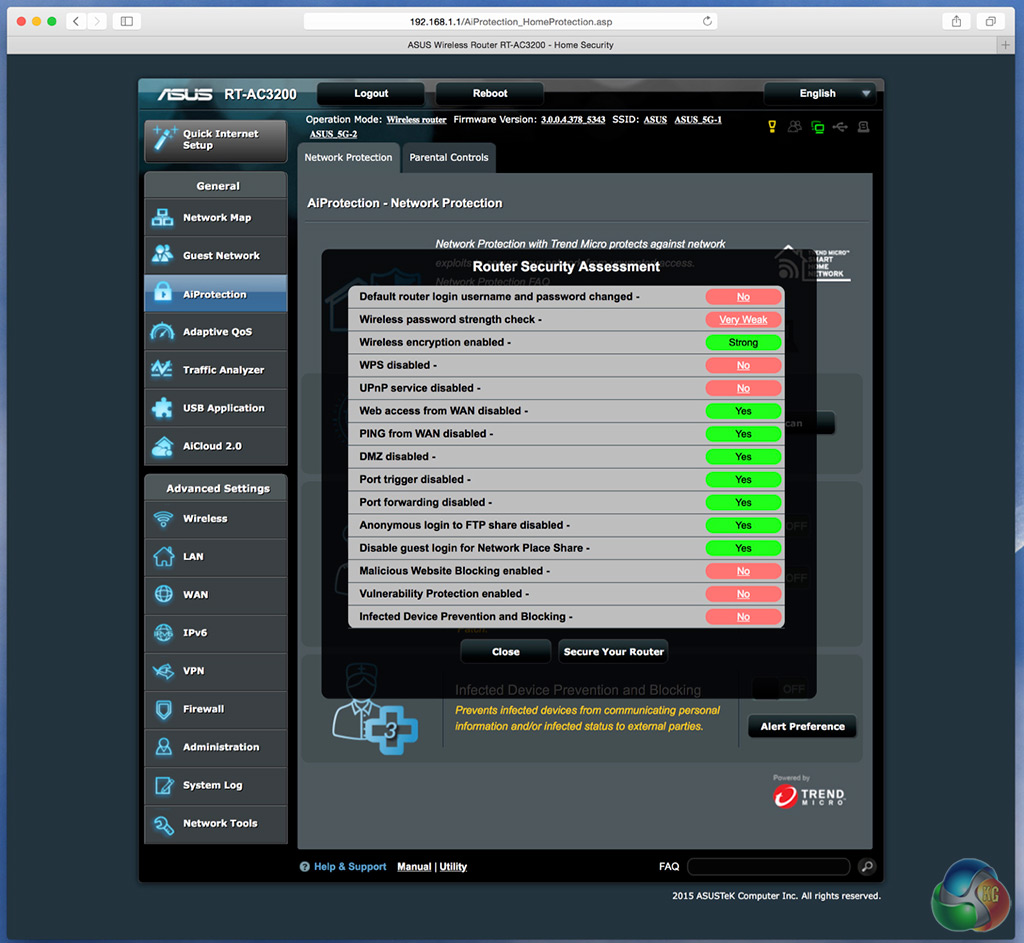Click Strong wireless encryption status
Viewport: 1024px width, 943px height.
[x=743, y=342]
